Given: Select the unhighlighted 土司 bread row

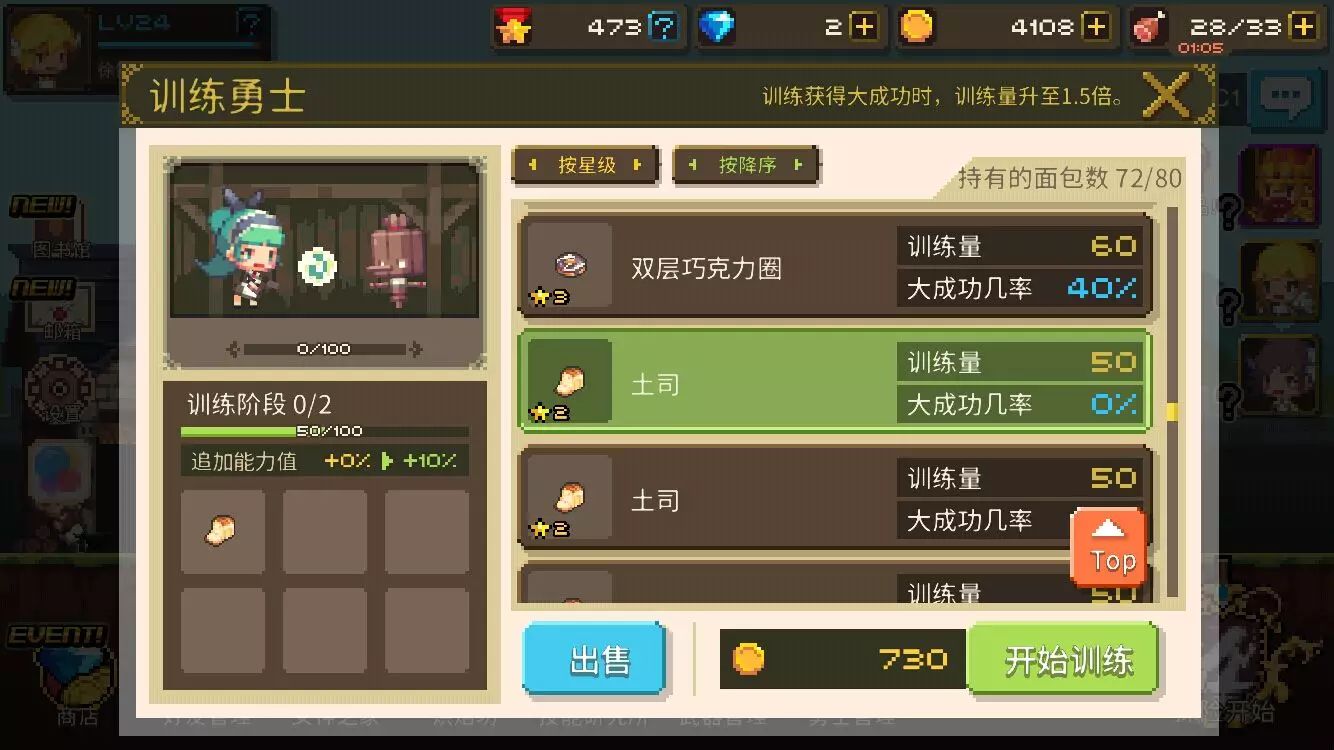Looking at the screenshot, I should [x=834, y=498].
